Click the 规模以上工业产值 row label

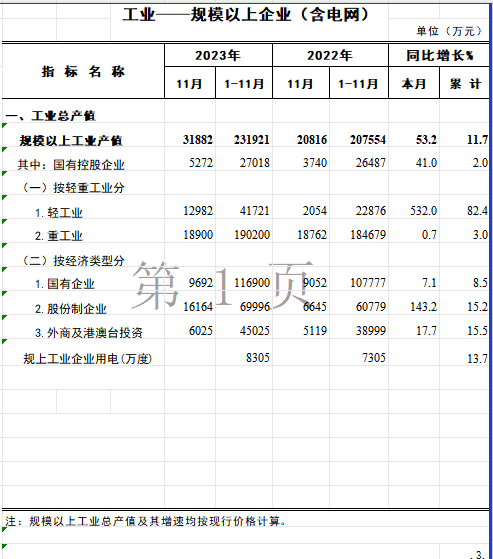pyautogui.click(x=71, y=140)
